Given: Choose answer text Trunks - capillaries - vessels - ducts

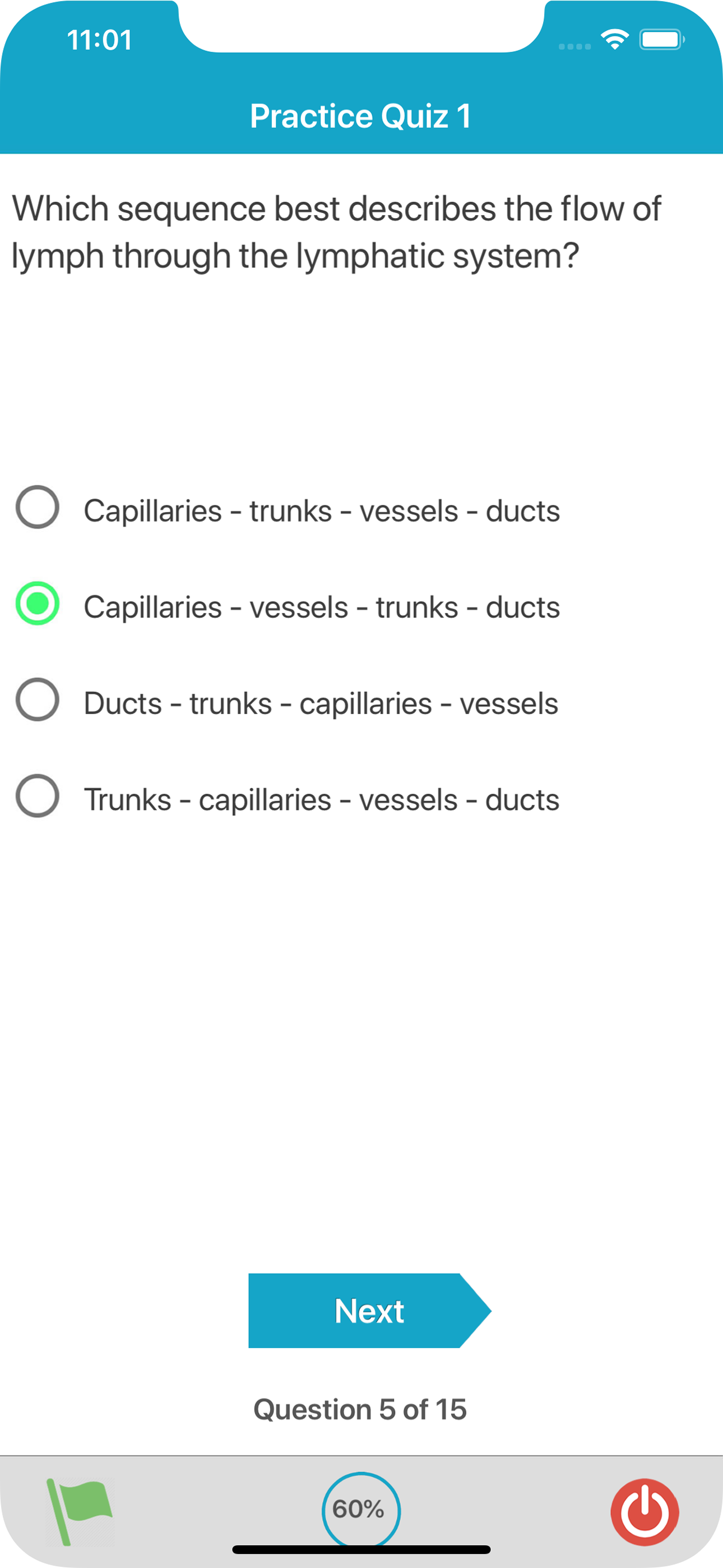Looking at the screenshot, I should 321,800.
